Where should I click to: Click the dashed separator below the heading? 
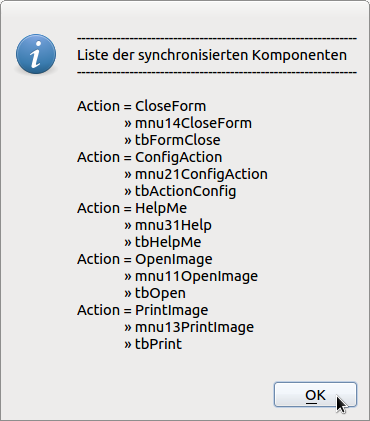pos(217,72)
